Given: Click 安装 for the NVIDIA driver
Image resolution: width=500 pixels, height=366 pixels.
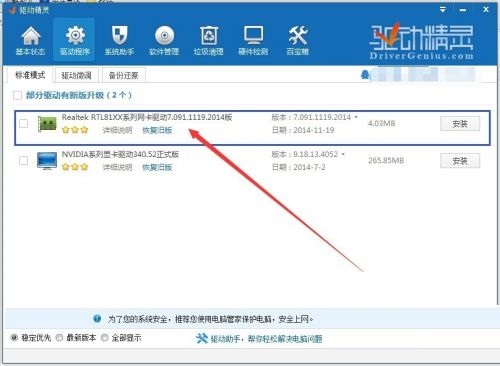Looking at the screenshot, I should 460,161.
